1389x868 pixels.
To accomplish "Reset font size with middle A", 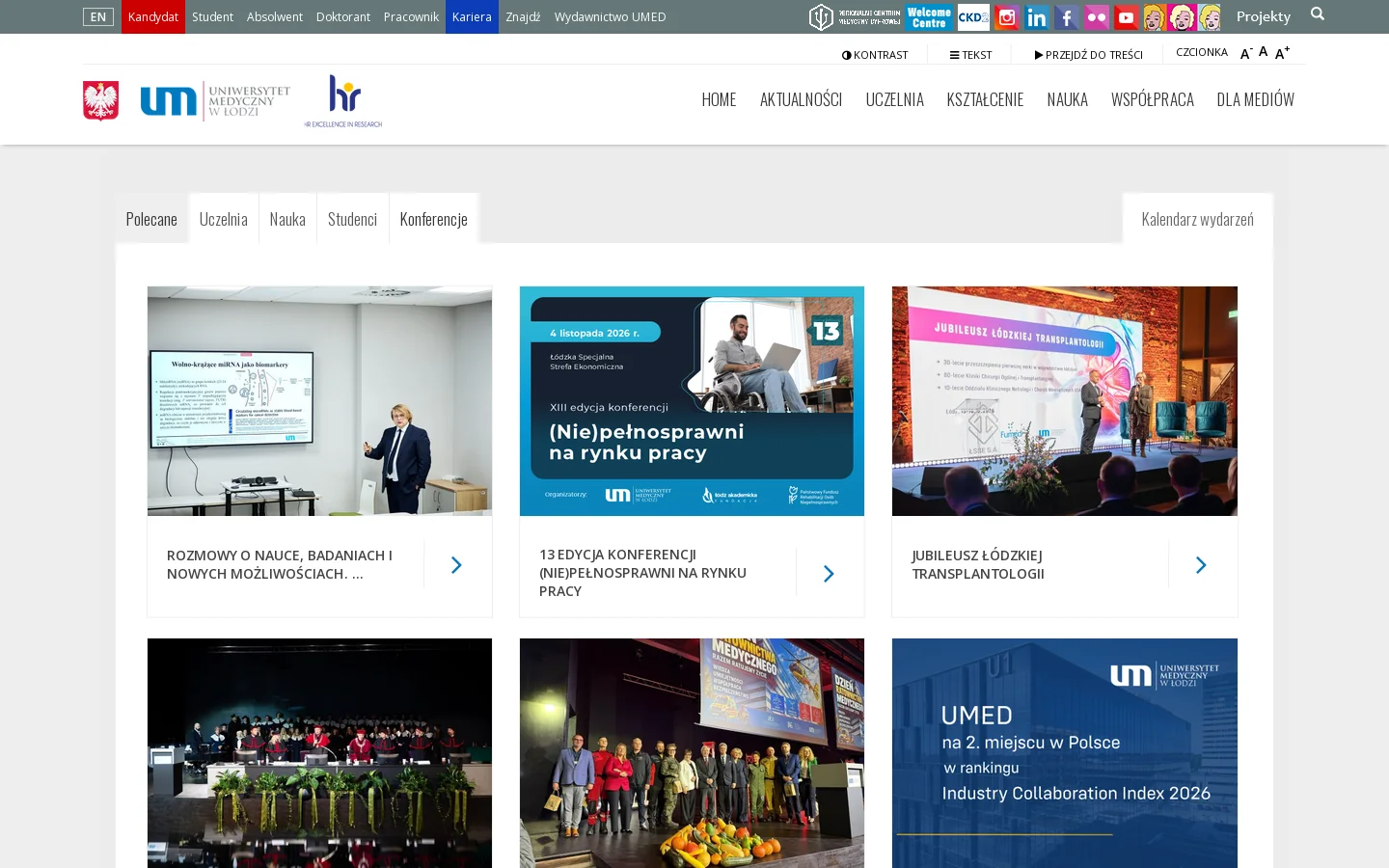I will point(1263,52).
